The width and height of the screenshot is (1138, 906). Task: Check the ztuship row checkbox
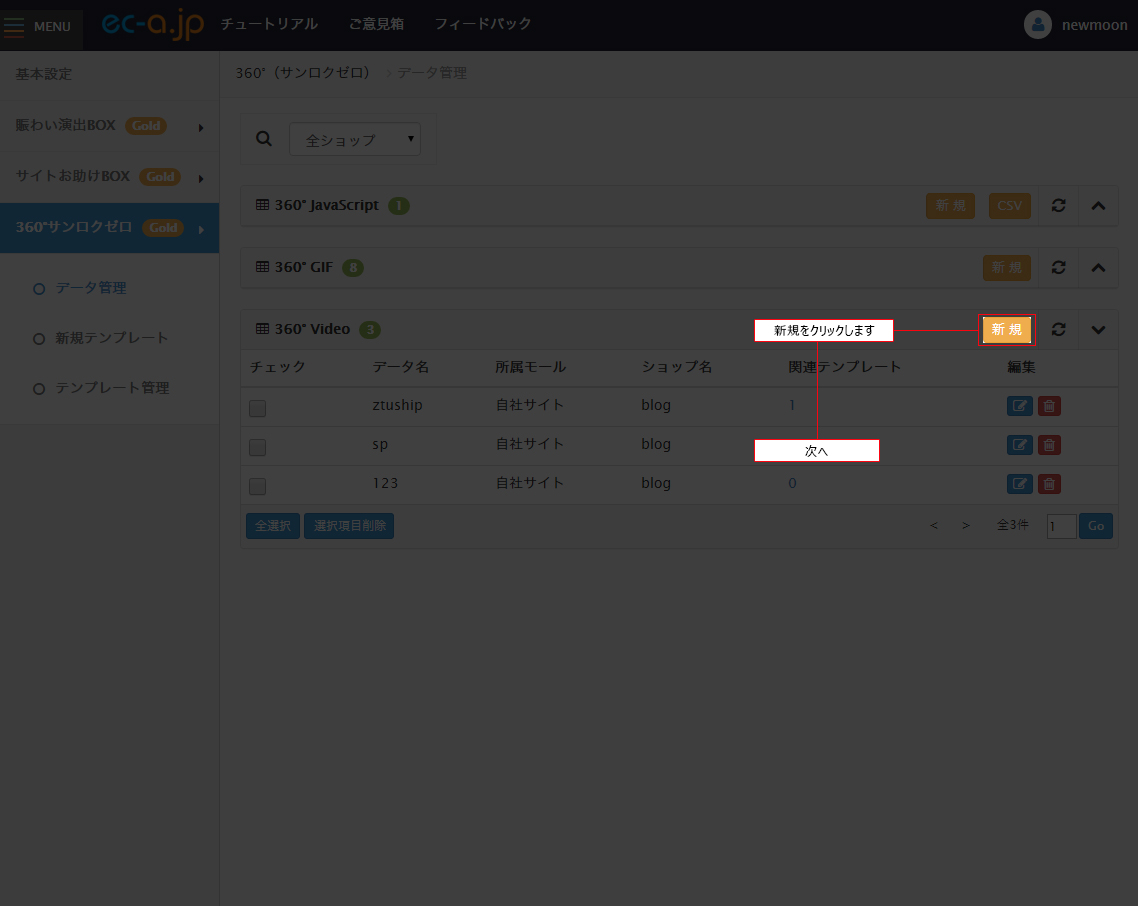click(258, 408)
